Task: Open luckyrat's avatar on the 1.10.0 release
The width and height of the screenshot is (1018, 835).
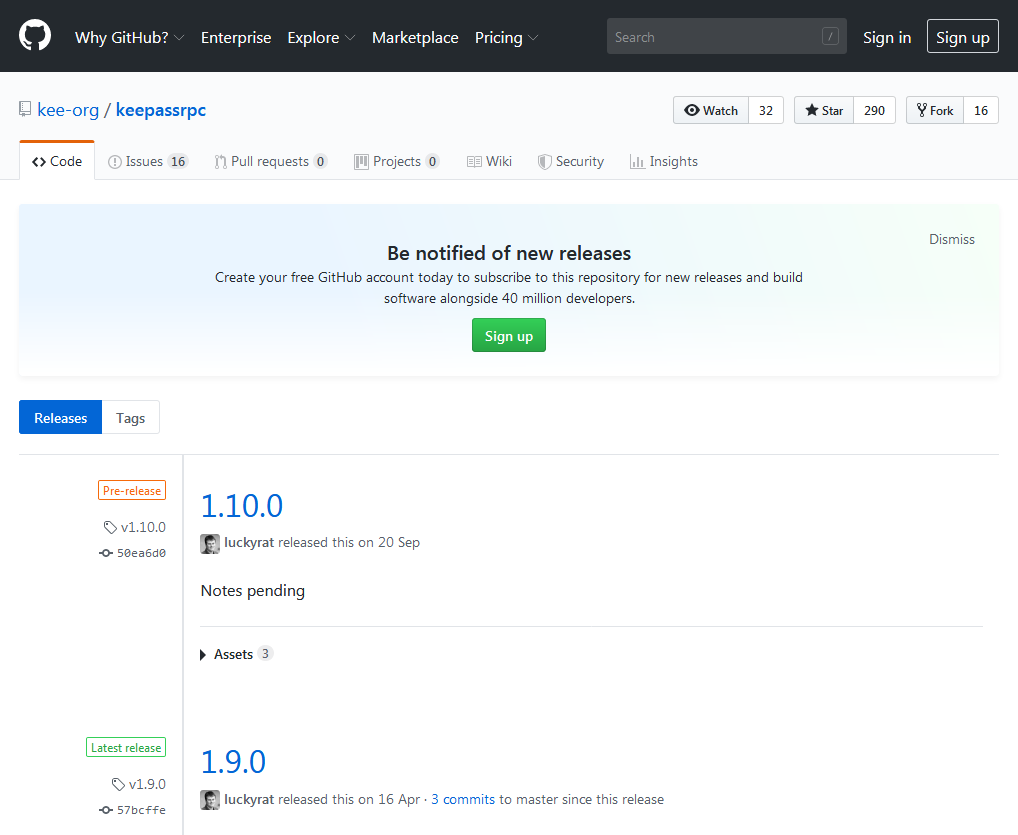Action: pos(210,543)
